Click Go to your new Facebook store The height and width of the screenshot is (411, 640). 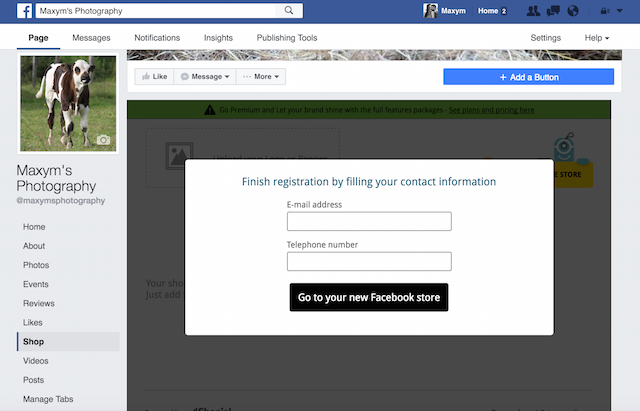tap(369, 297)
